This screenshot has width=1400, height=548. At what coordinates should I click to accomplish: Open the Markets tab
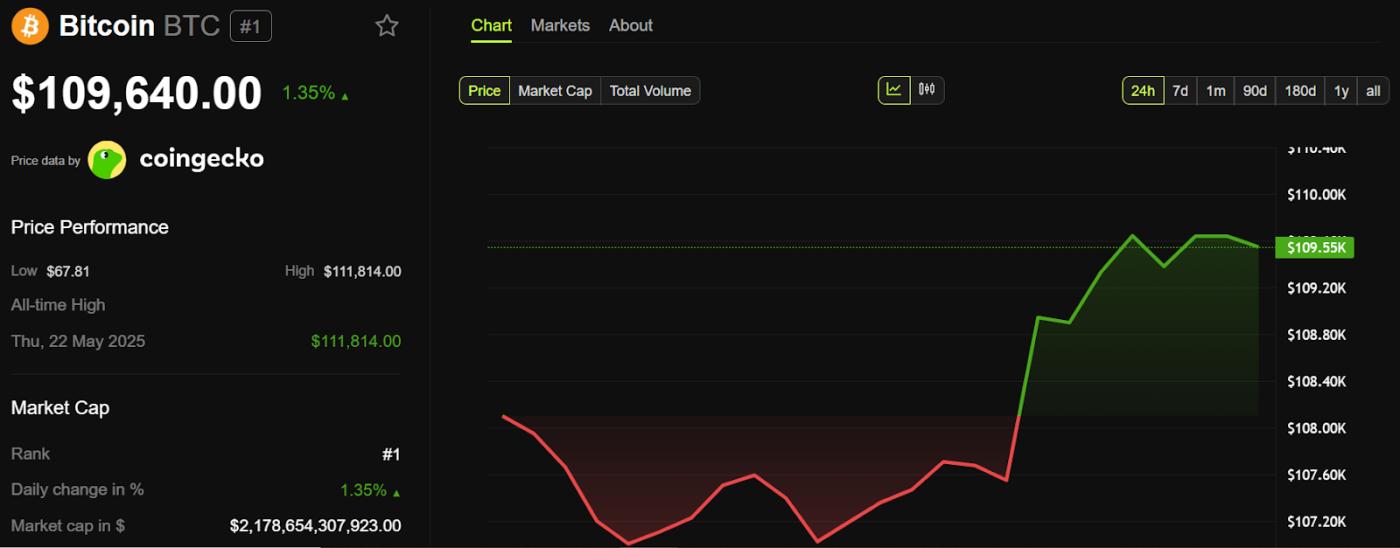(x=560, y=25)
